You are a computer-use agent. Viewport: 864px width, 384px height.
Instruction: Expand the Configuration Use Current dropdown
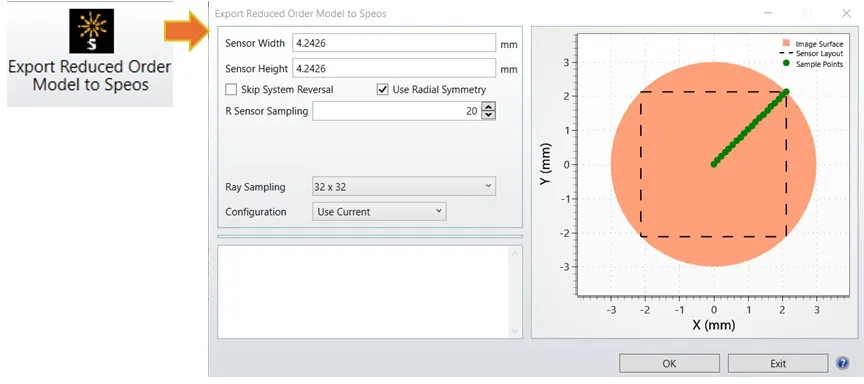(x=379, y=212)
